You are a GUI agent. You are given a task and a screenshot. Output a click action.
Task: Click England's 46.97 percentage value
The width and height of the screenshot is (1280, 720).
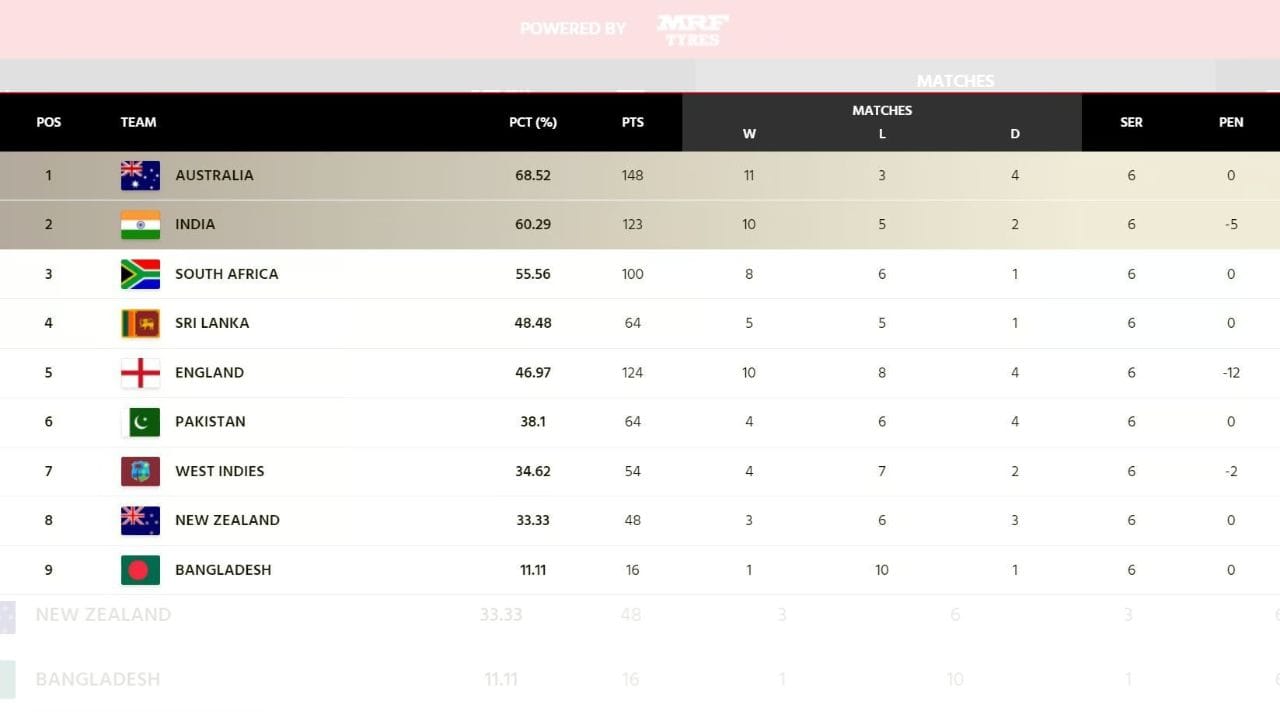point(532,373)
